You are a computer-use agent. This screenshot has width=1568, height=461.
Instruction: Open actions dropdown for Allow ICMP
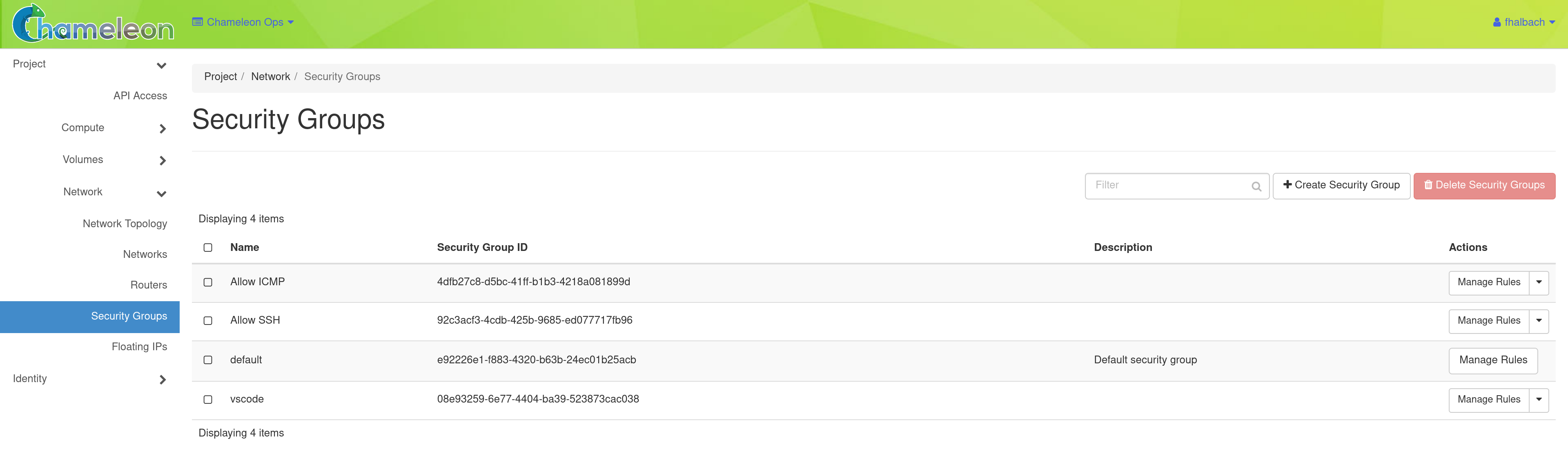coord(1538,282)
